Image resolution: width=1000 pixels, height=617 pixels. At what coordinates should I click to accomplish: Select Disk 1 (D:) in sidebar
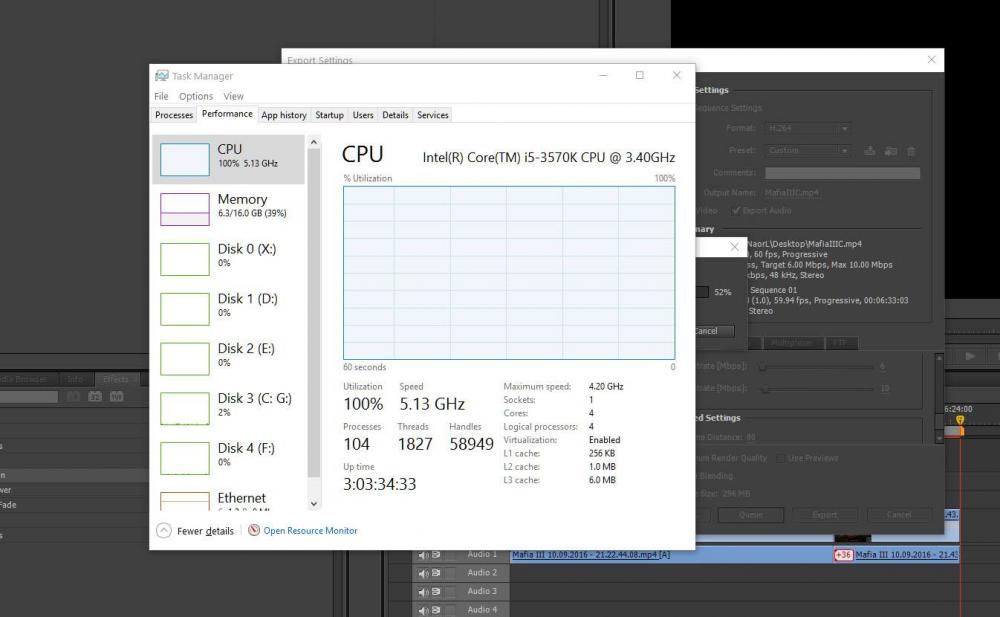[x=228, y=308]
